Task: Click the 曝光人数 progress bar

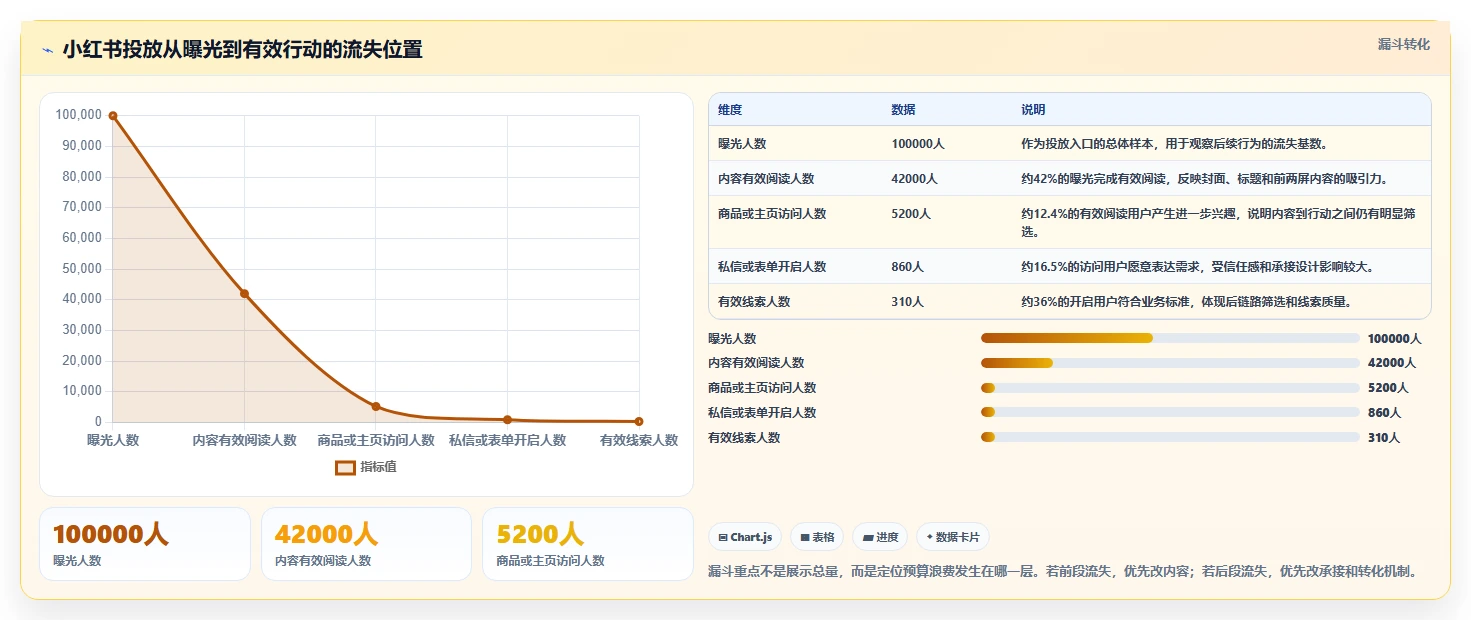Action: point(1170,338)
